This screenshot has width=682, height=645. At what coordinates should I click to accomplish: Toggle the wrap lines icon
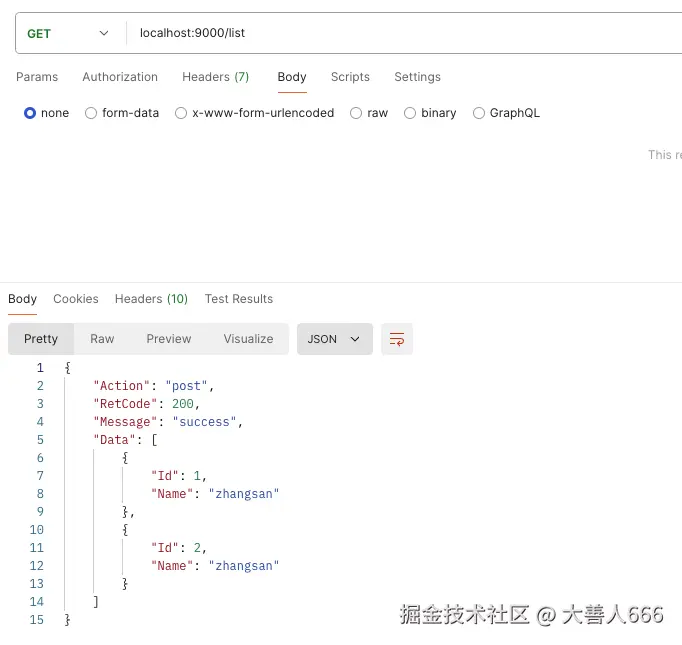397,339
